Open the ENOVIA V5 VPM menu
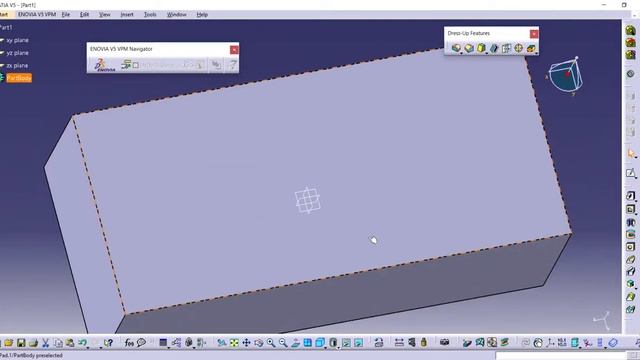This screenshot has height=360, width=640. click(x=37, y=14)
